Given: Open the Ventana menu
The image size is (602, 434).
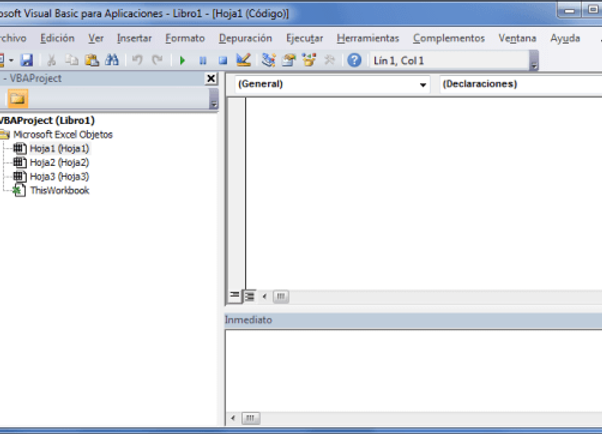Looking at the screenshot, I should pyautogui.click(x=517, y=38).
